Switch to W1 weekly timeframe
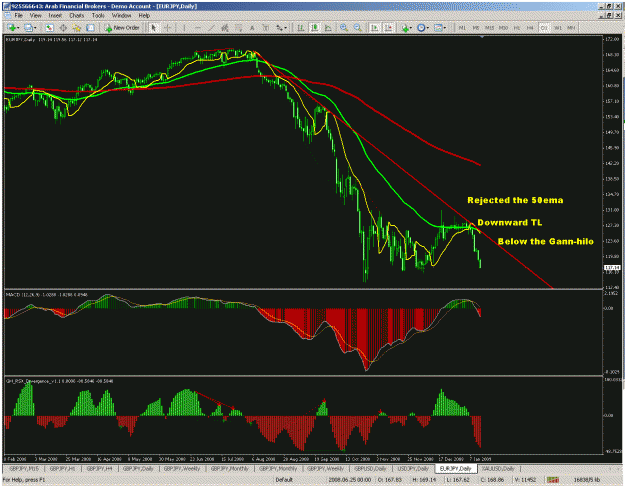625x486 pixels. 558,28
